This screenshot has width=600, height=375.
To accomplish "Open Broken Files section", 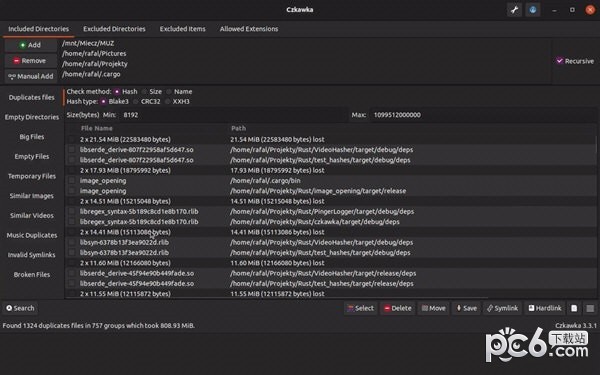I will [32, 275].
